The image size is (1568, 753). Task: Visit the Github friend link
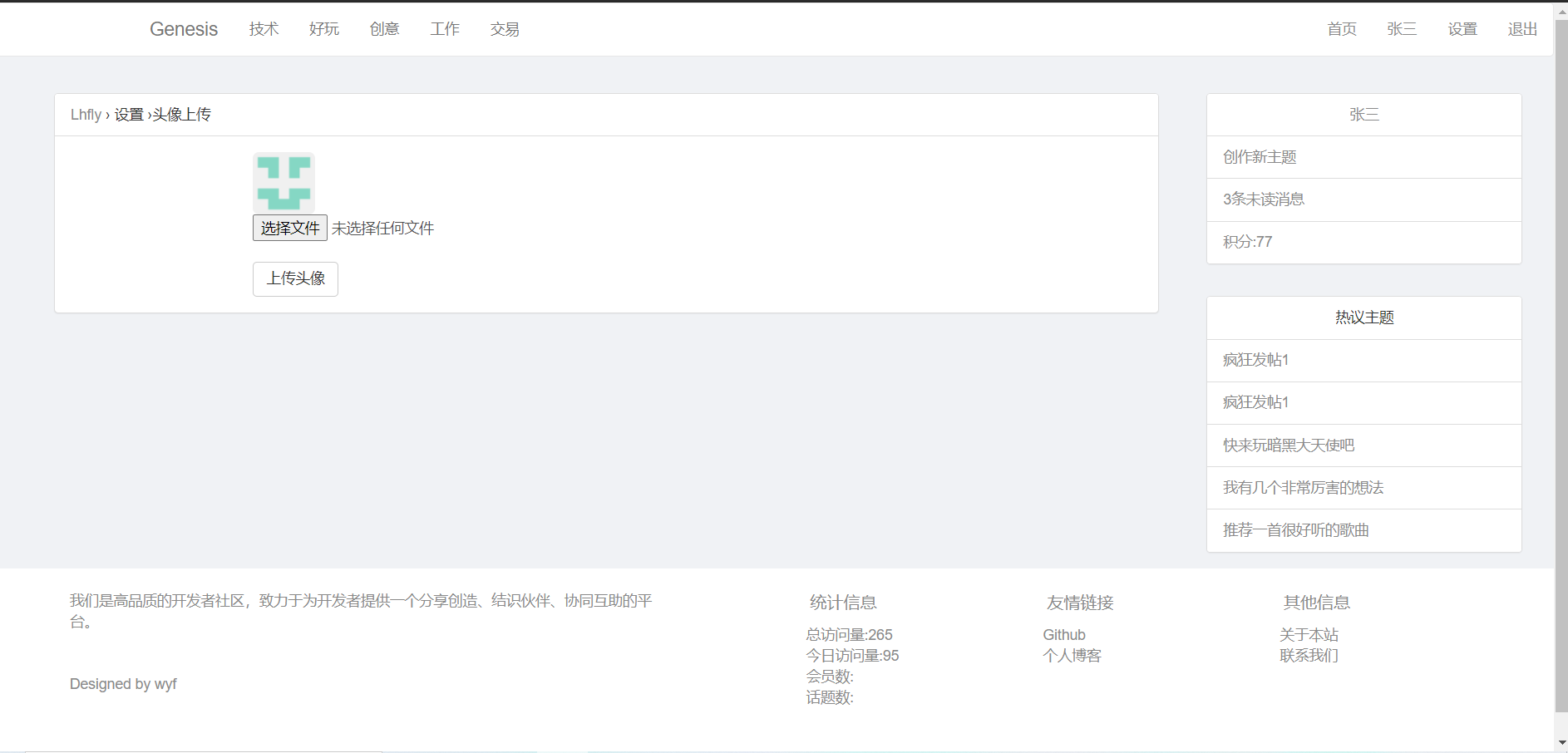coord(1063,634)
